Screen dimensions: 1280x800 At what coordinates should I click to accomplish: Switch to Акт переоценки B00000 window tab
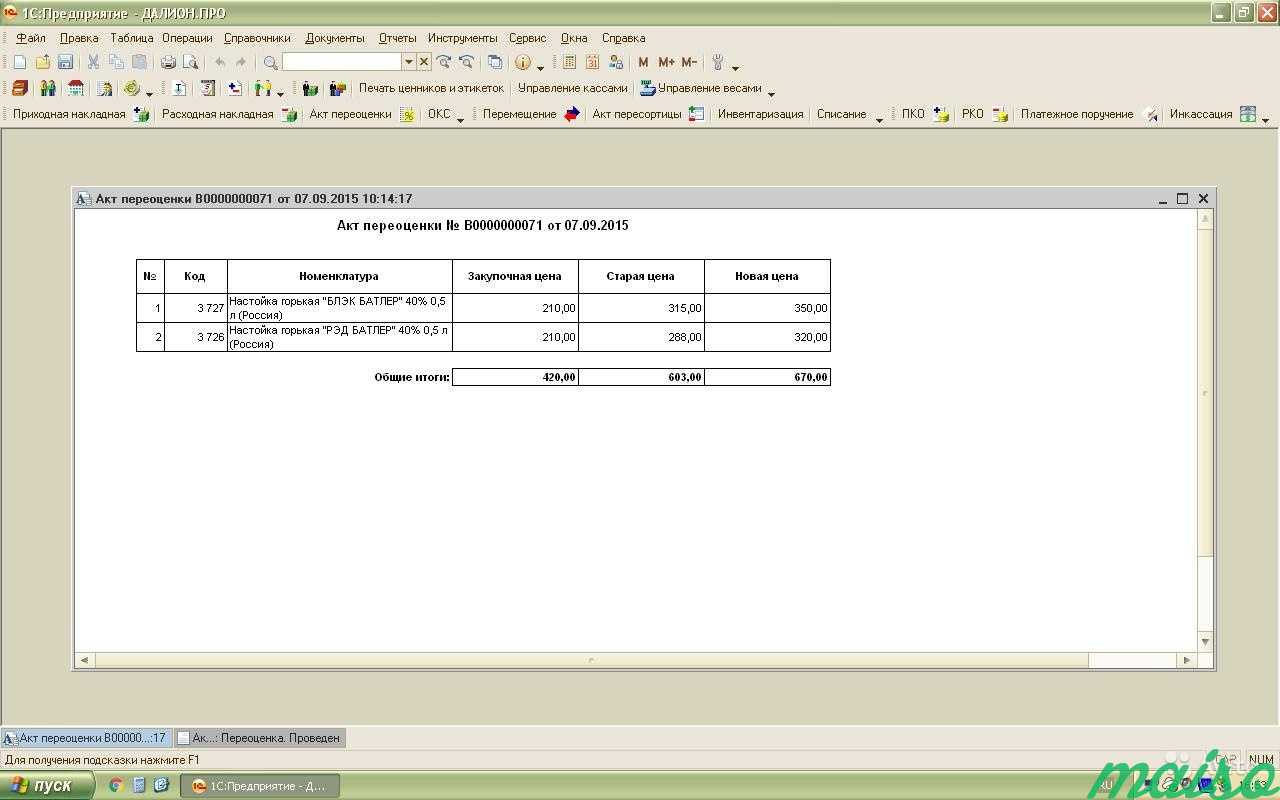click(86, 738)
